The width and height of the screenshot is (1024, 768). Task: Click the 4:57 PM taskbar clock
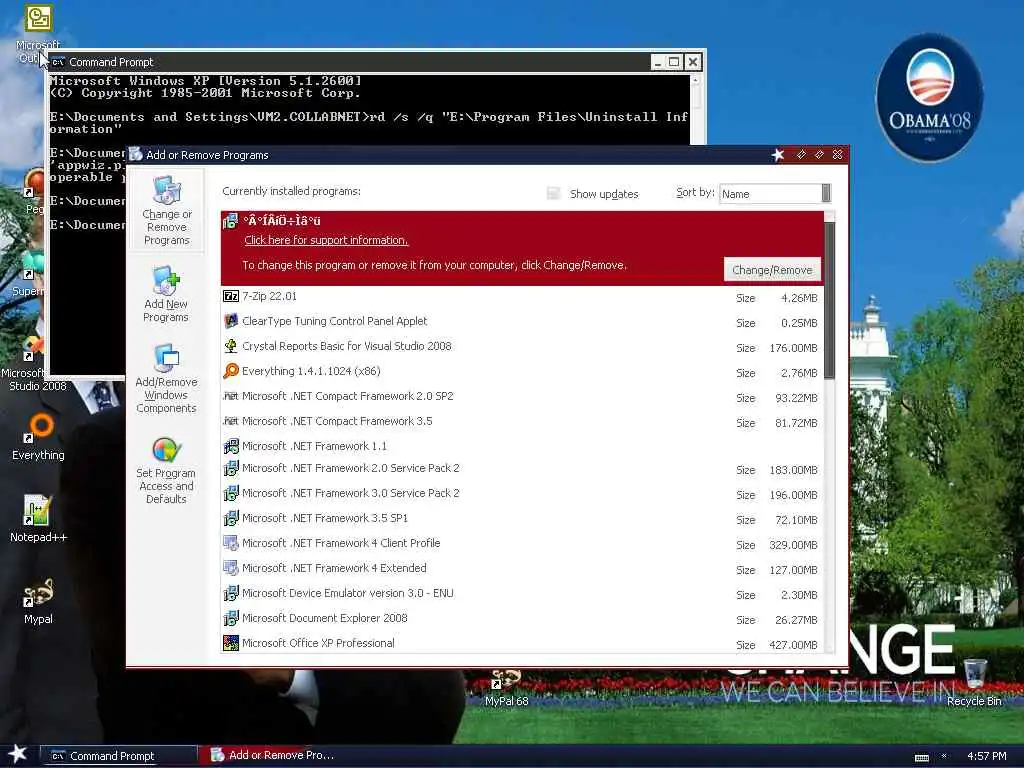986,756
